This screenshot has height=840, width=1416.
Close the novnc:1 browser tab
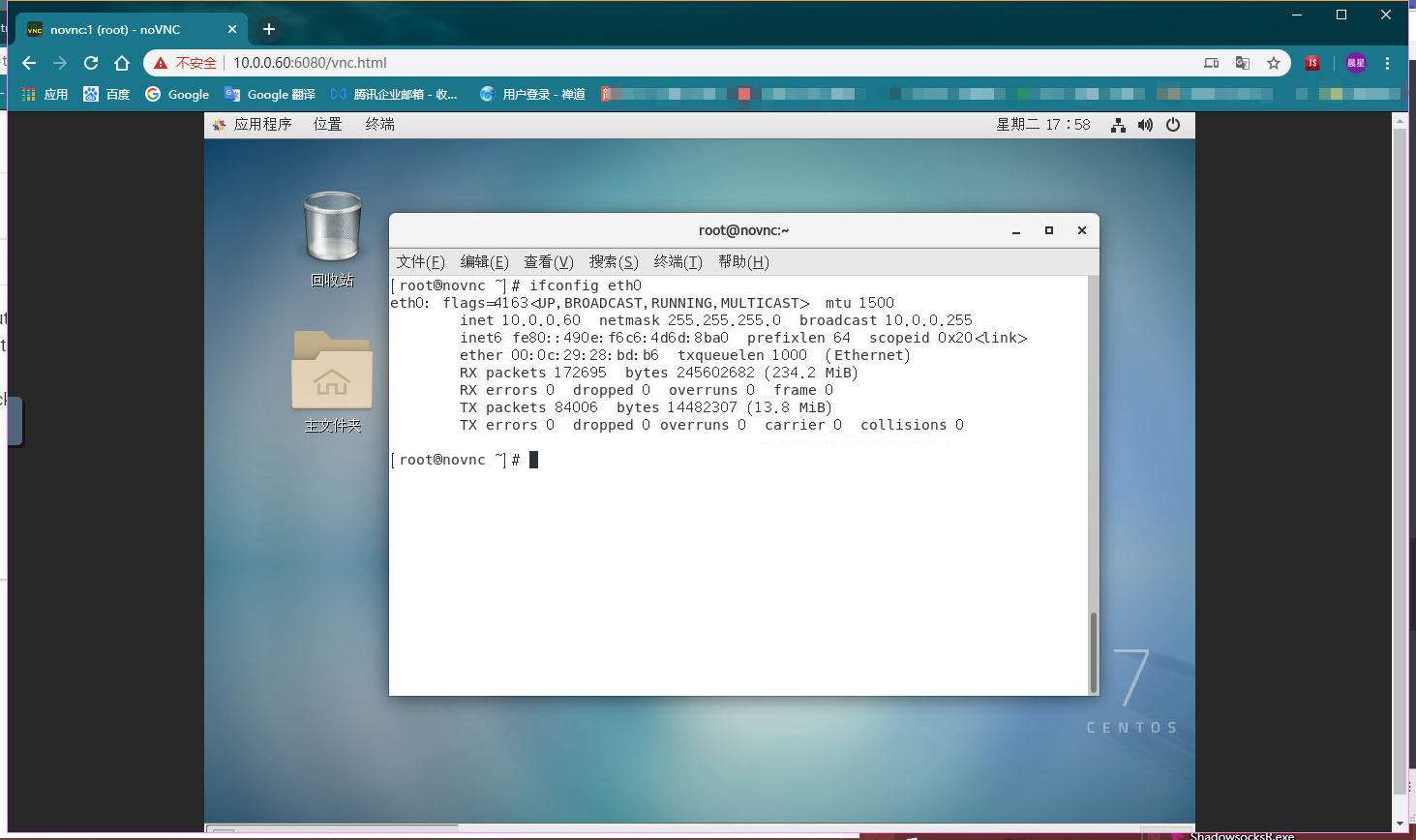tap(232, 29)
